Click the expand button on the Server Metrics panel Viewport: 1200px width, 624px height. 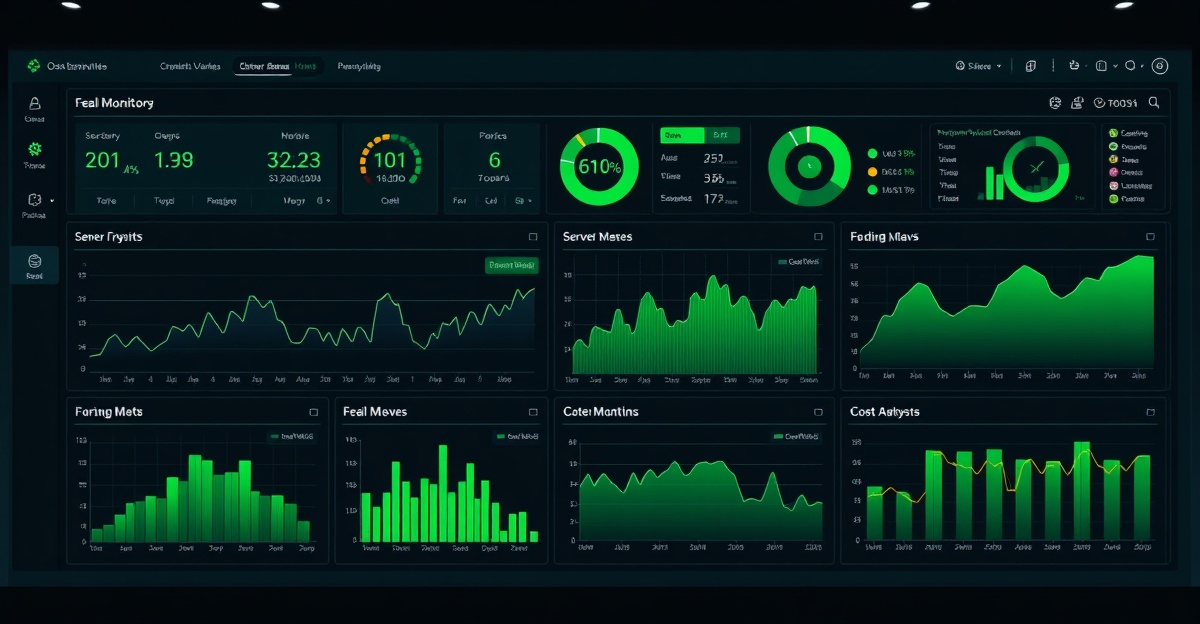[x=817, y=237]
